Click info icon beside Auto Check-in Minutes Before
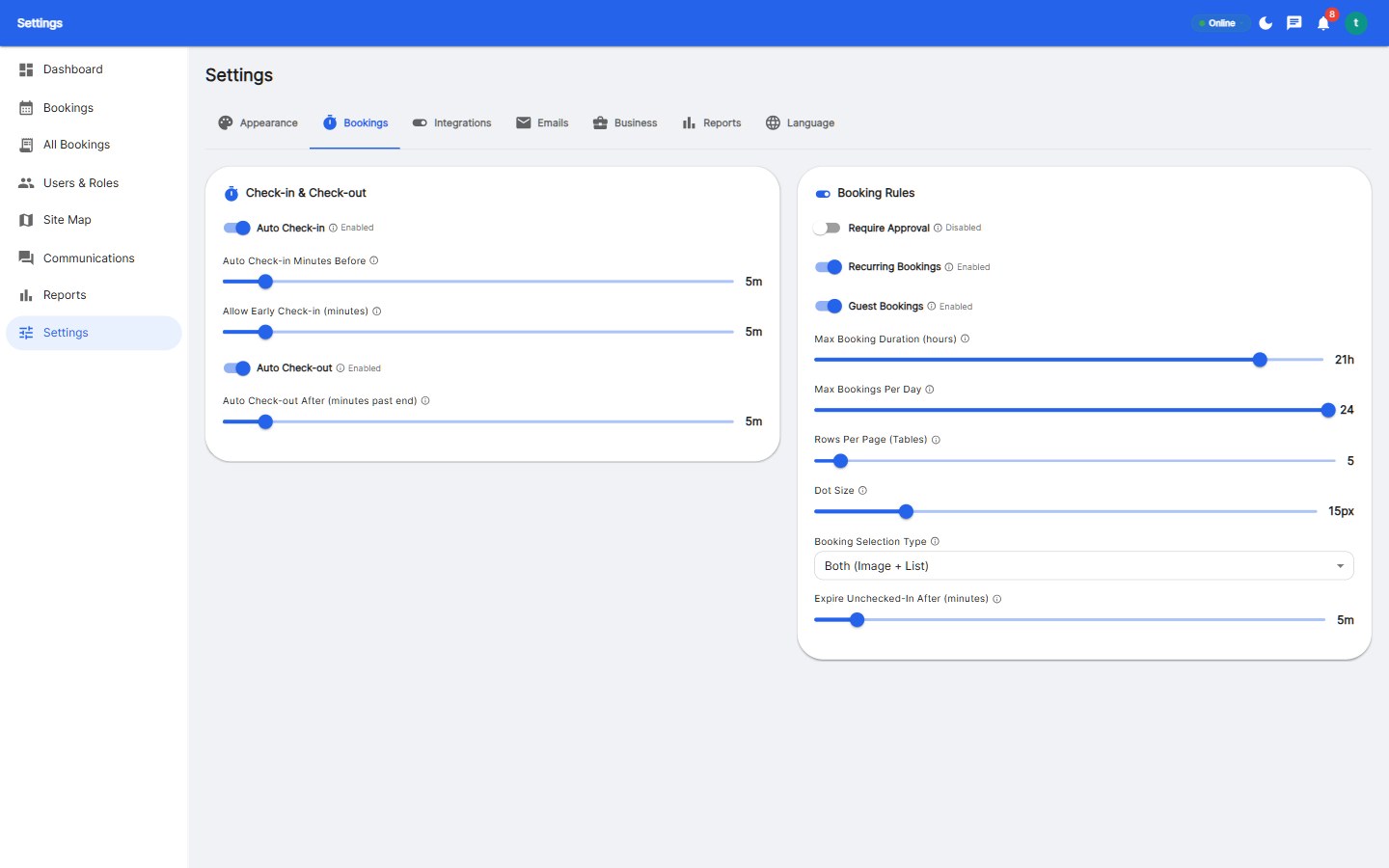This screenshot has width=1389, height=868. (374, 260)
